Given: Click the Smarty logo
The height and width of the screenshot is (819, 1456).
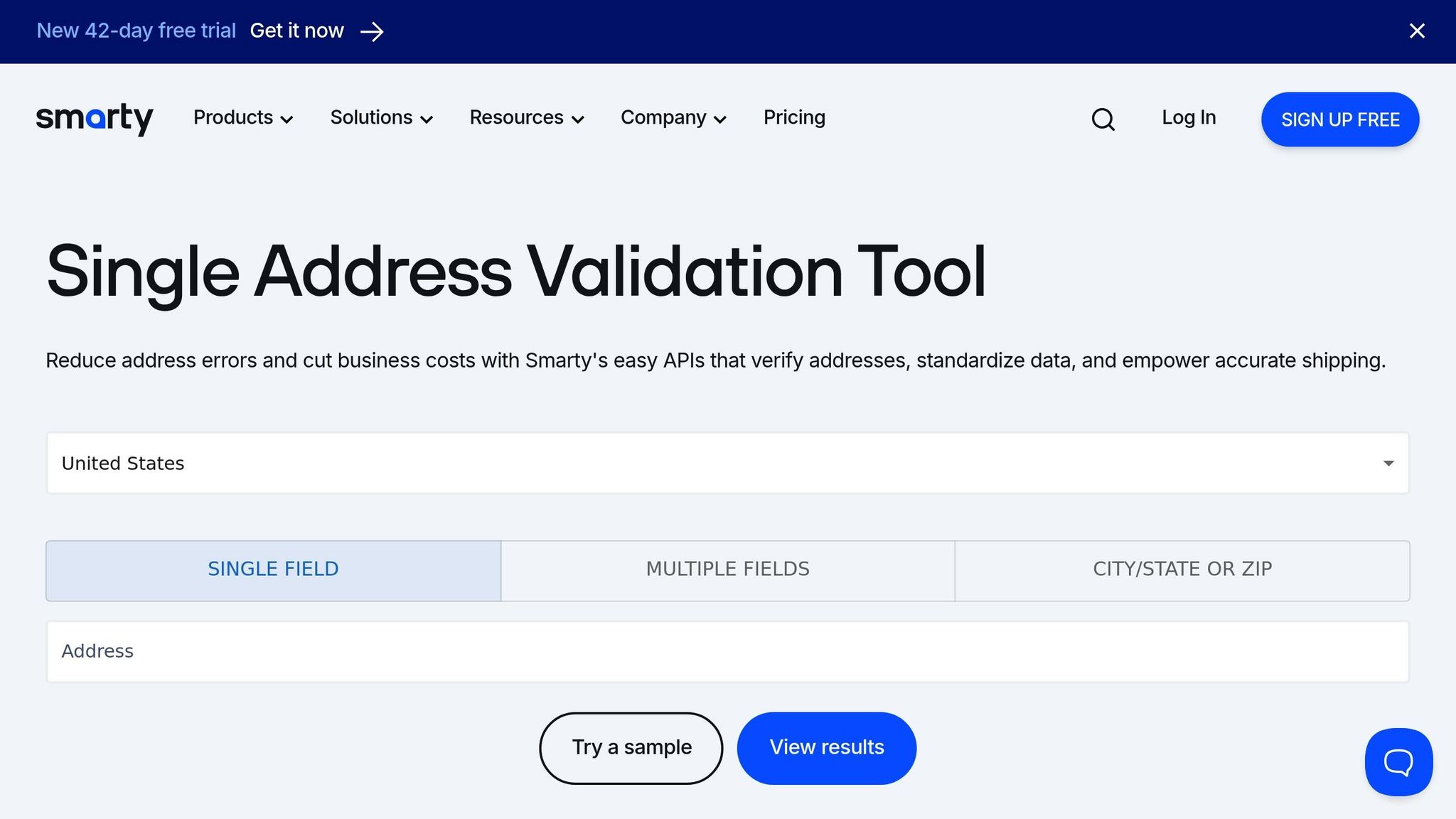Looking at the screenshot, I should [95, 119].
